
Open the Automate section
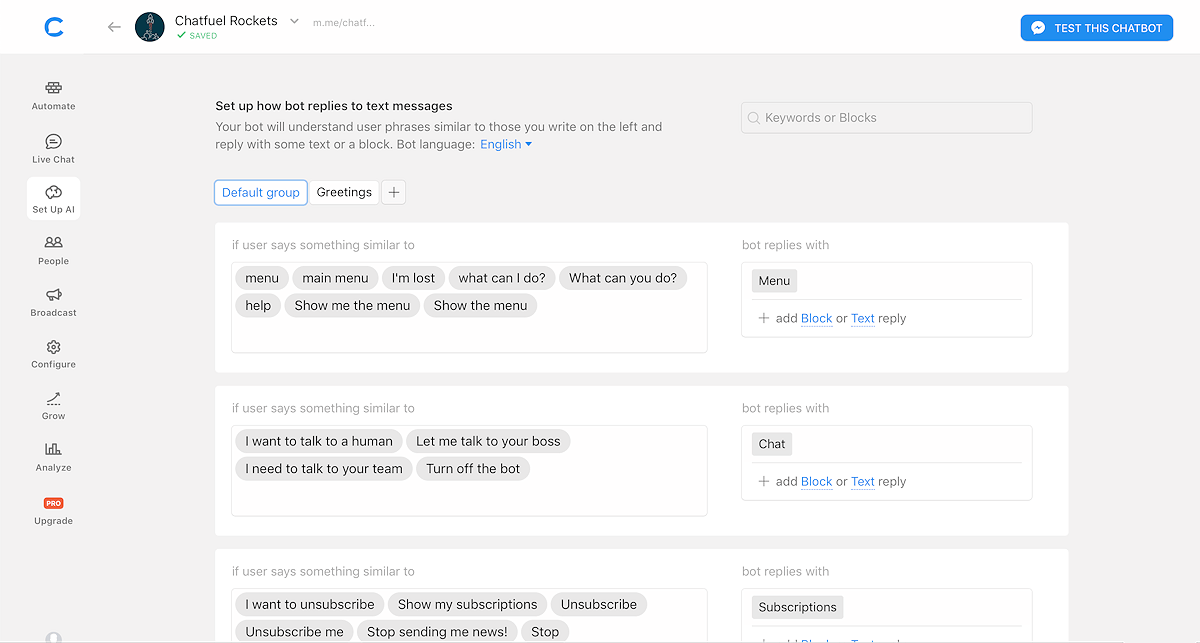54,95
